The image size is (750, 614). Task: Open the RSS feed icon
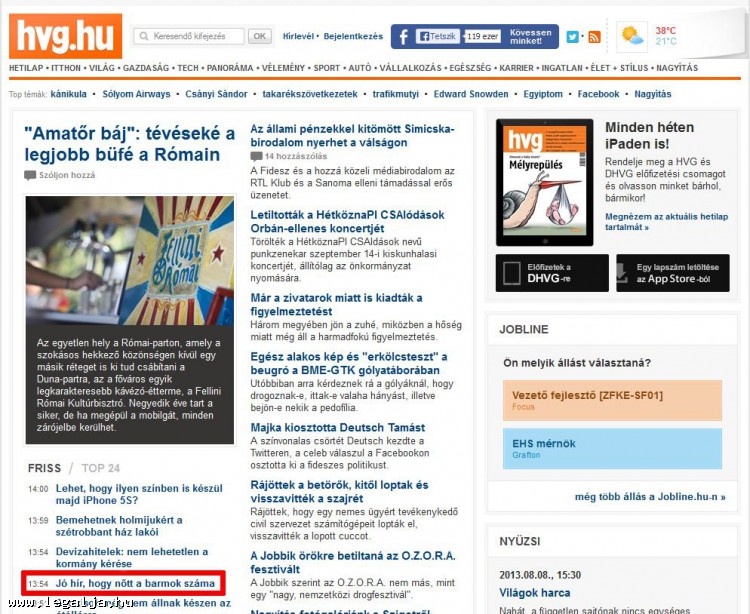pyautogui.click(x=594, y=37)
